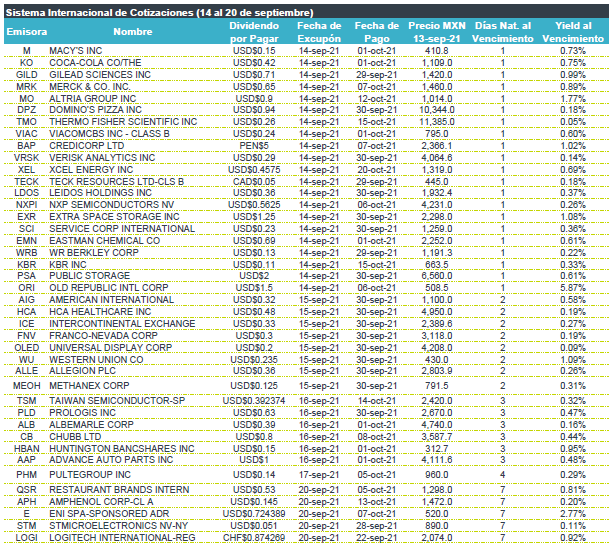615x547 pixels.
Task: Click the 'Fecha de Pago' column header
Action: tap(377, 32)
